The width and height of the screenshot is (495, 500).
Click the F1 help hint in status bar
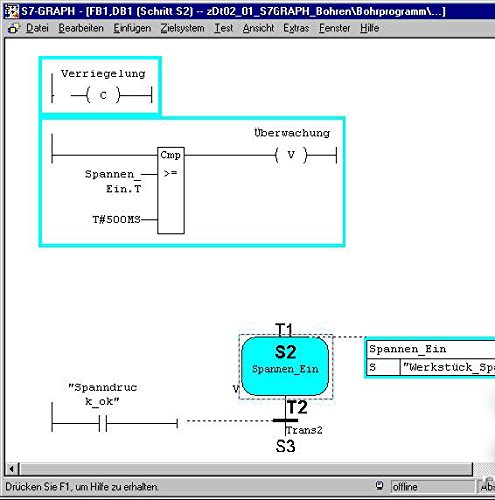82,487
